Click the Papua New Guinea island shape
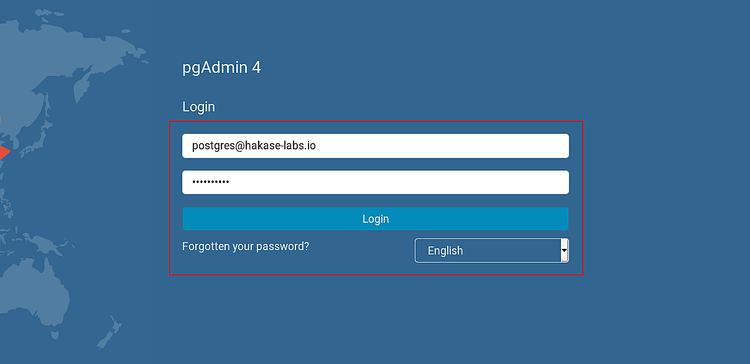750x364 pixels. coord(48,243)
